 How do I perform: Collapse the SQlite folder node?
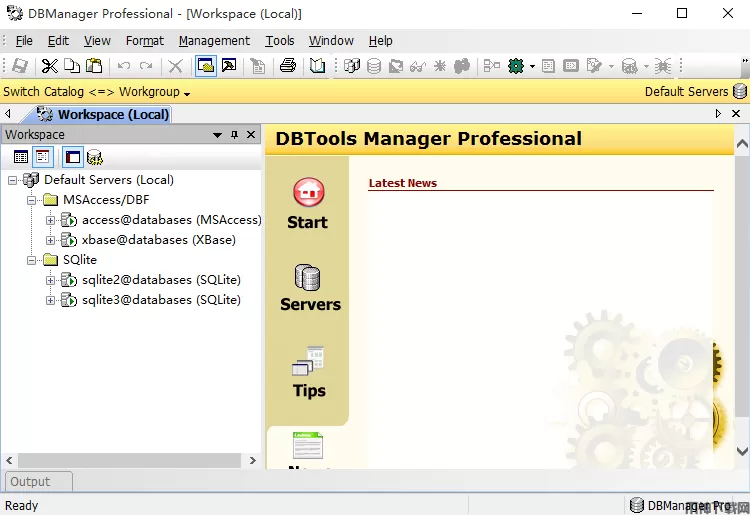pyautogui.click(x=32, y=260)
